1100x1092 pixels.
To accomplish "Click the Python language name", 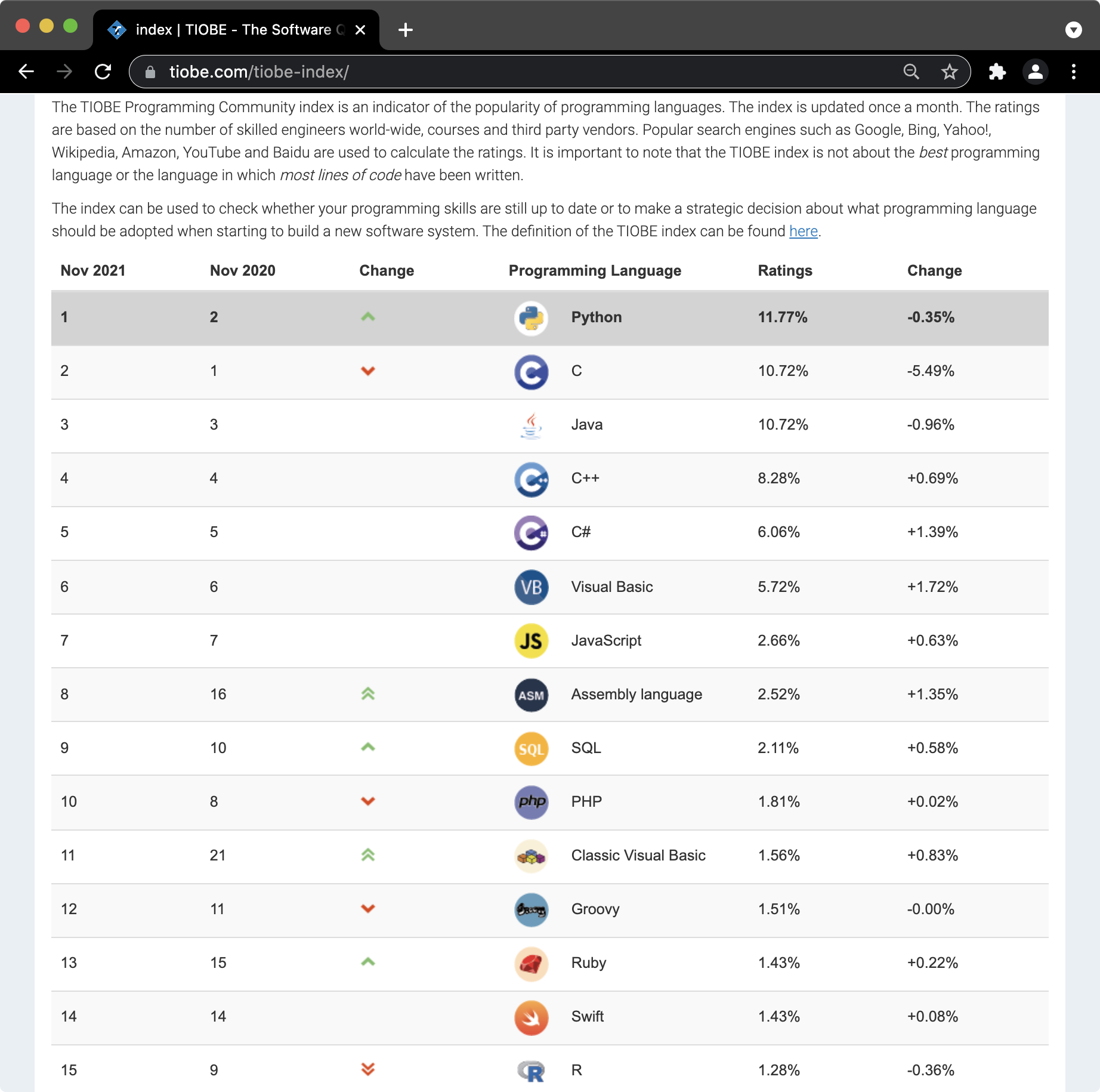I will tap(597, 317).
